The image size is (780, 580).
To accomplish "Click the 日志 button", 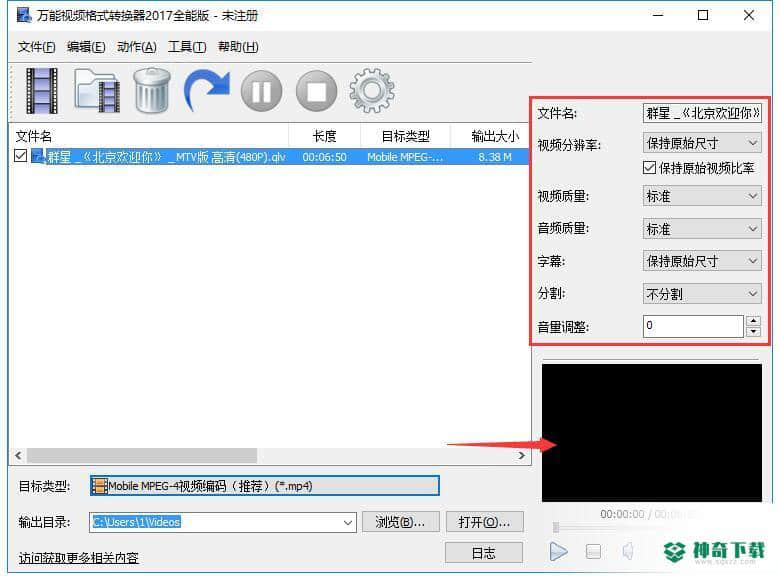I will (x=484, y=553).
